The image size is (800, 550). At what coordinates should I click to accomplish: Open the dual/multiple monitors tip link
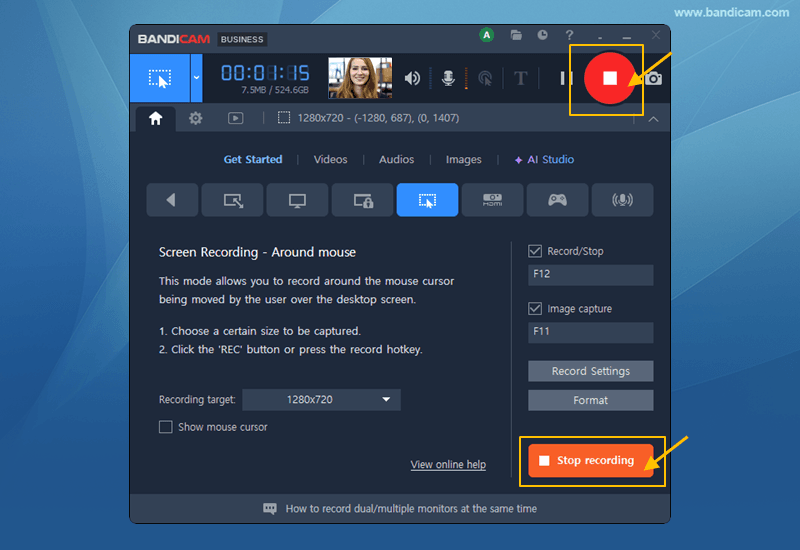(411, 509)
